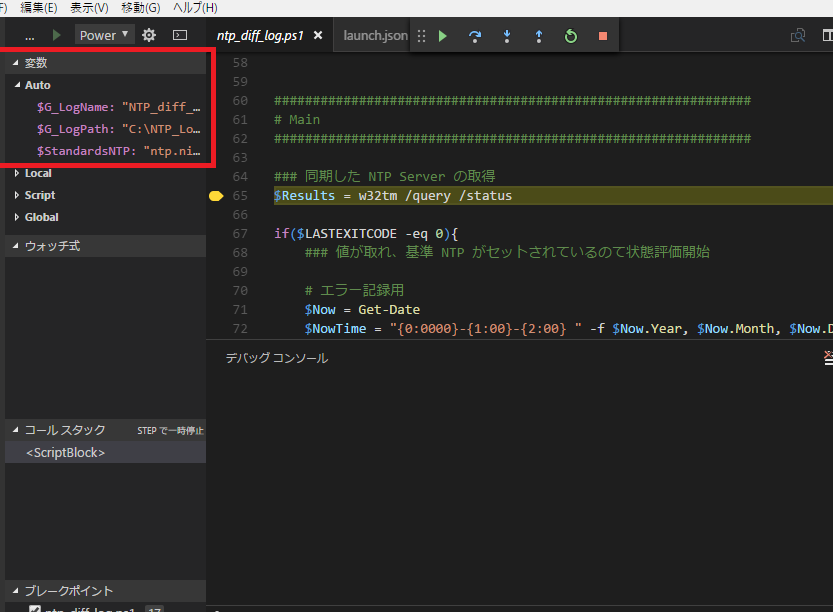
Task: Select the Step Out debug icon
Action: tap(539, 34)
